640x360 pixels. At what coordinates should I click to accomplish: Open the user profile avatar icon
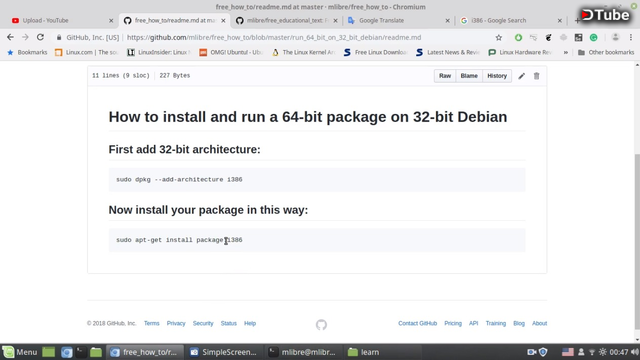tap(615, 37)
